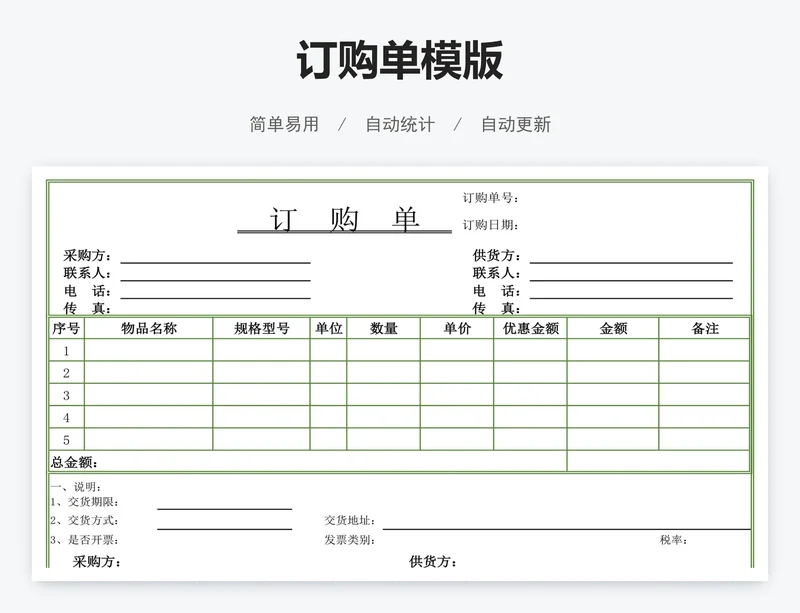Click the 2、交货方式 label
Screen dimensions: 800x613
pos(84,521)
